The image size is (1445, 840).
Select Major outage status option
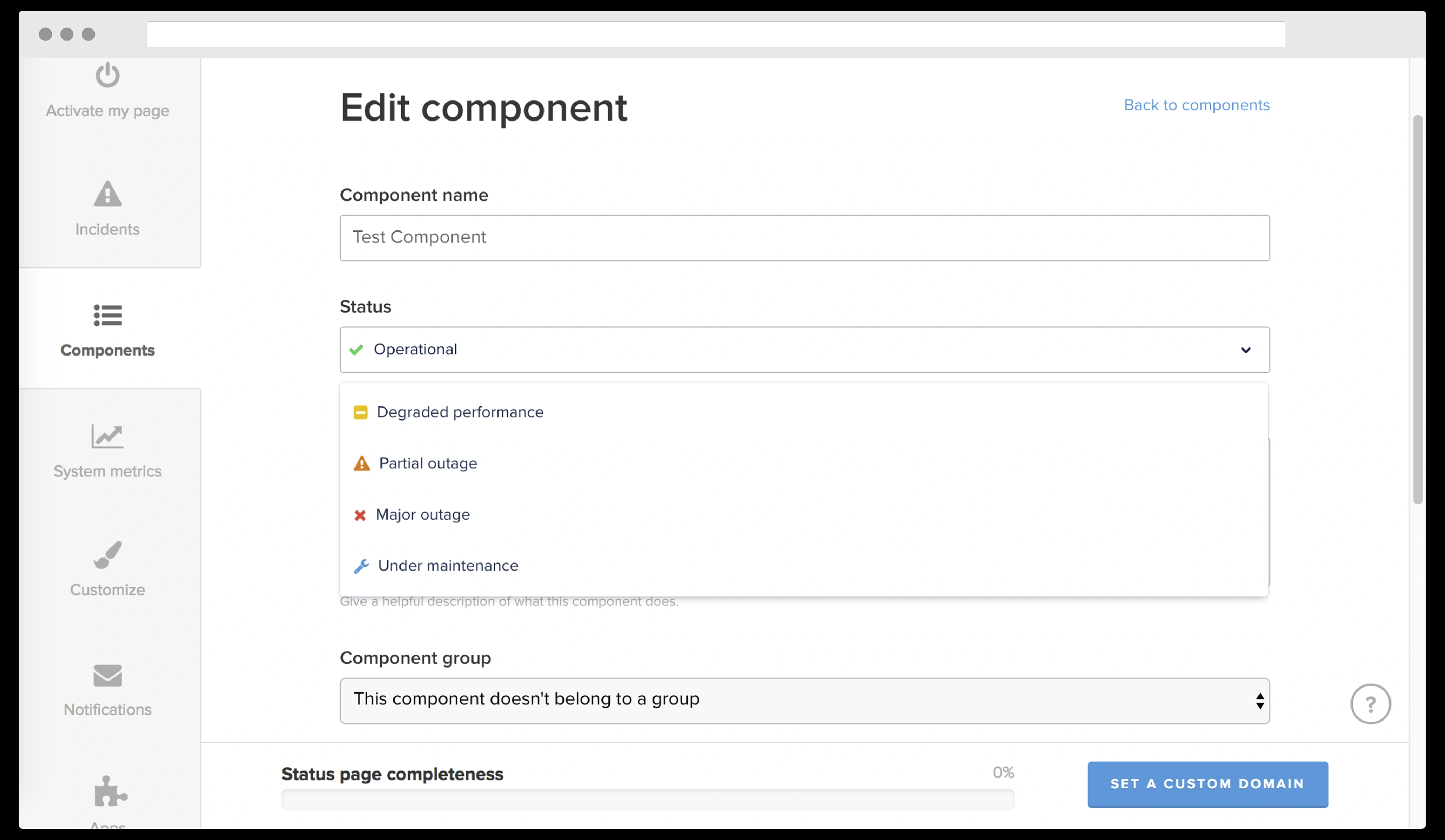coord(423,514)
